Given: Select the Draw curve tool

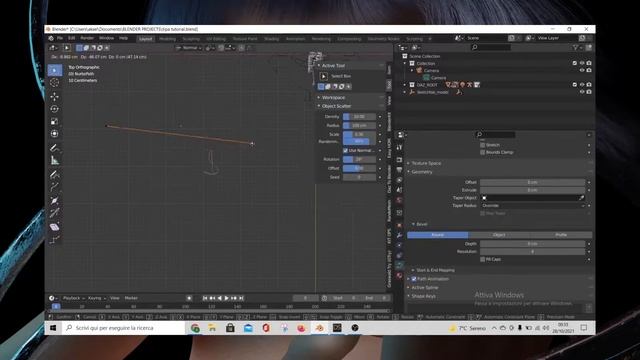Looking at the screenshot, I should (x=55, y=174).
